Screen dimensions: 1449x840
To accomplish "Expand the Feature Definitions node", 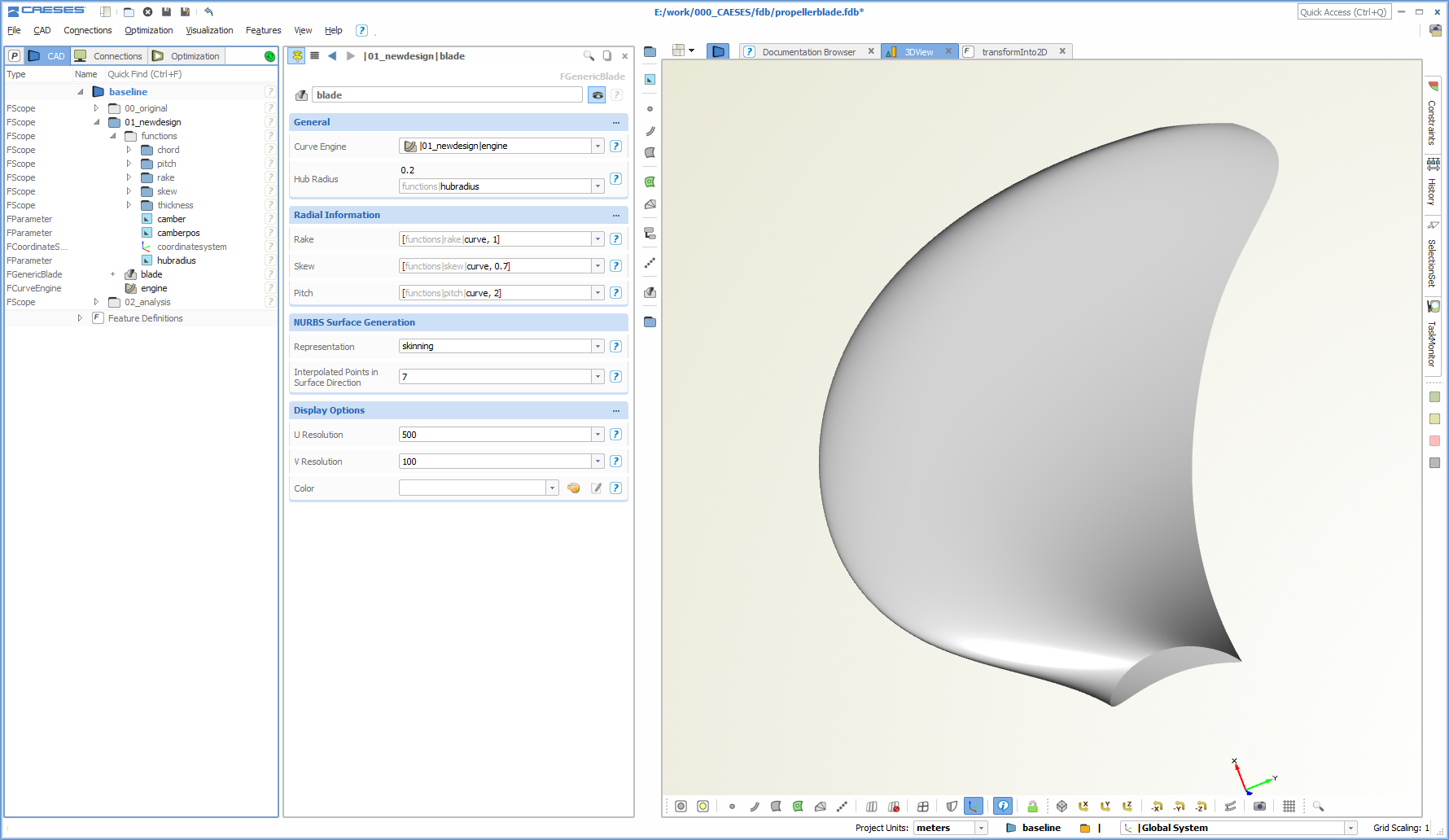I will (x=80, y=318).
